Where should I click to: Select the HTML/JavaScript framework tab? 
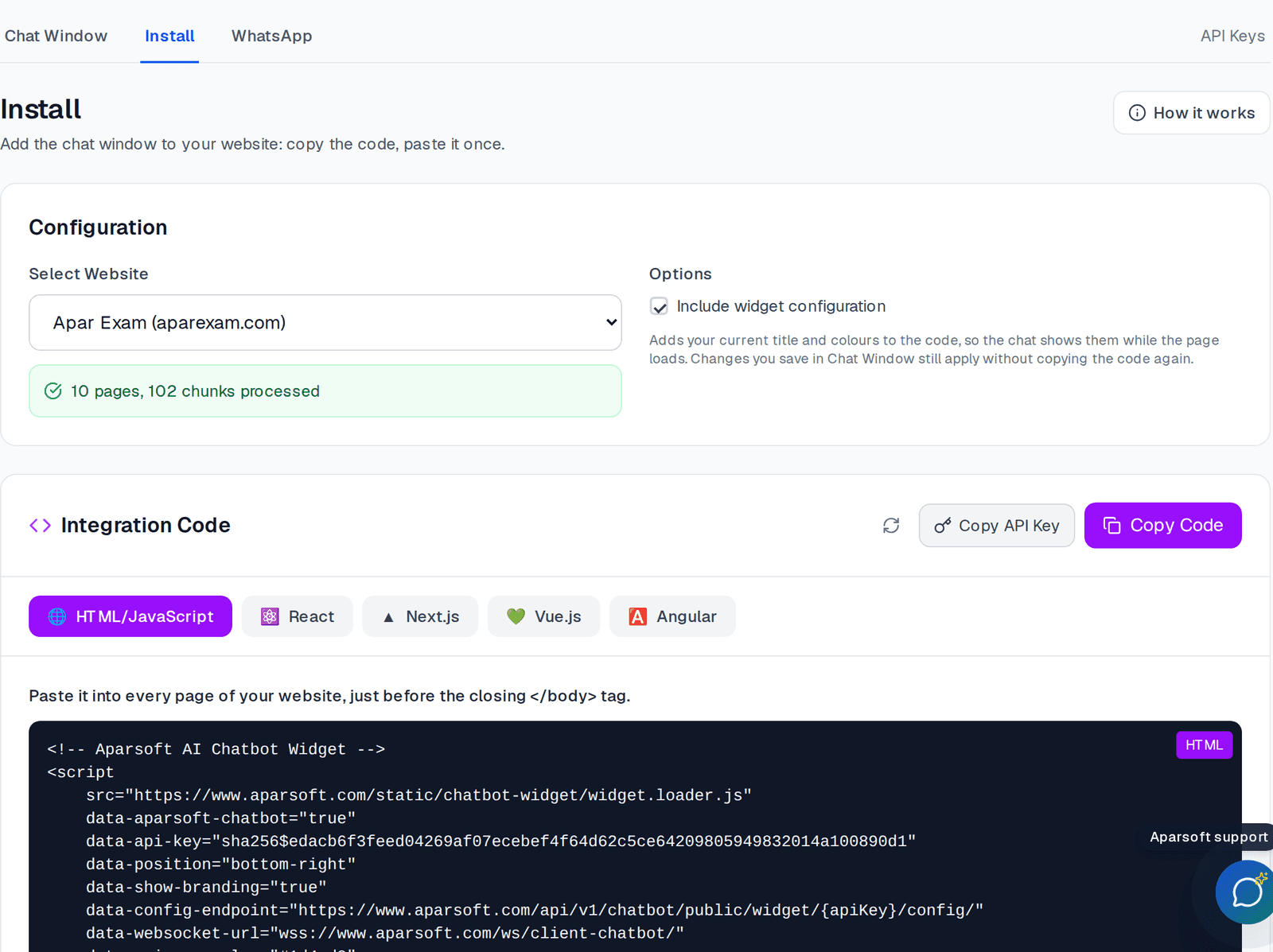(130, 616)
